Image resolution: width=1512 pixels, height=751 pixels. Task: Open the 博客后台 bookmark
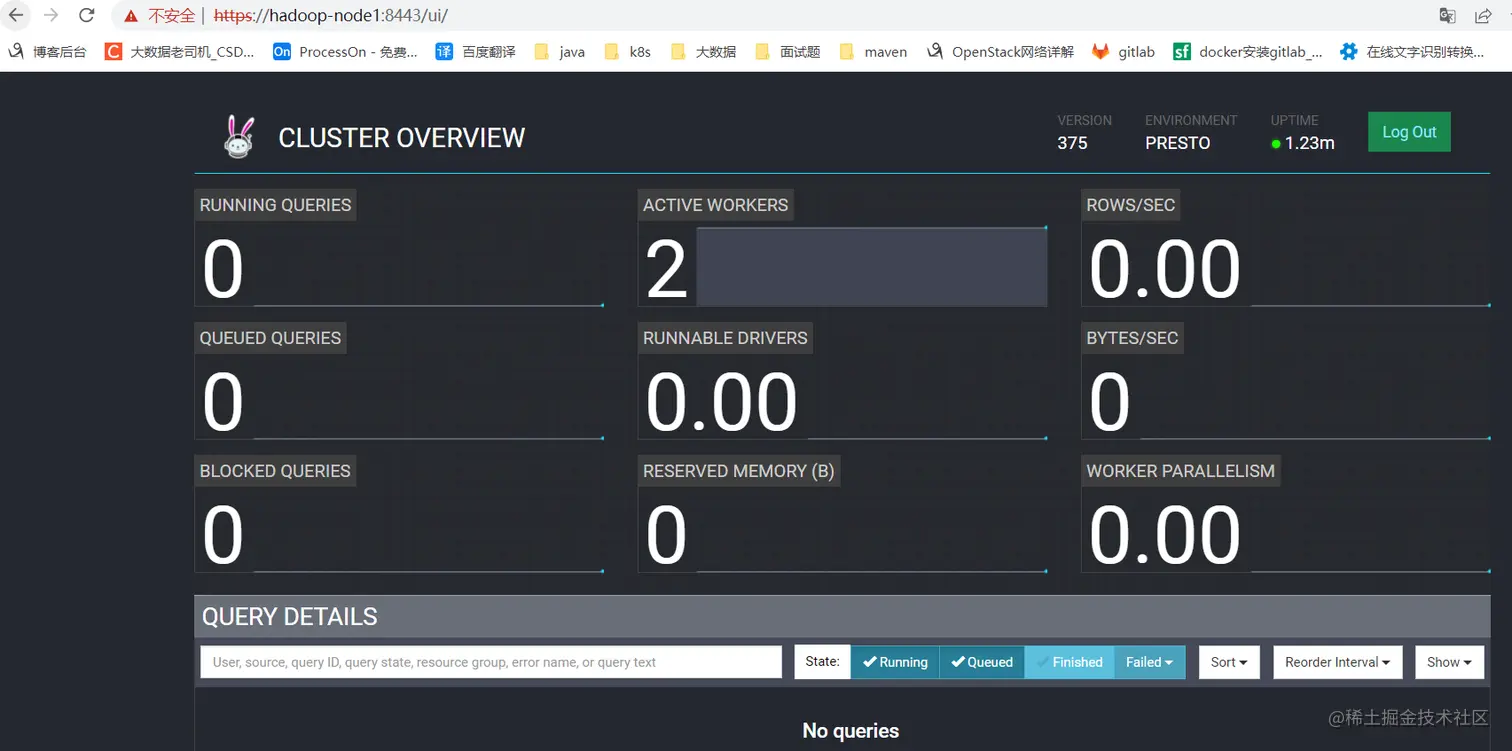(x=47, y=51)
